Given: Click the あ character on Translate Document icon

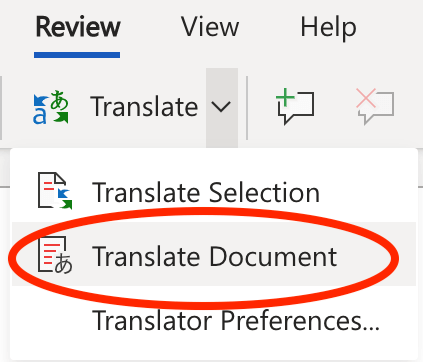Looking at the screenshot, I should pyautogui.click(x=63, y=264).
